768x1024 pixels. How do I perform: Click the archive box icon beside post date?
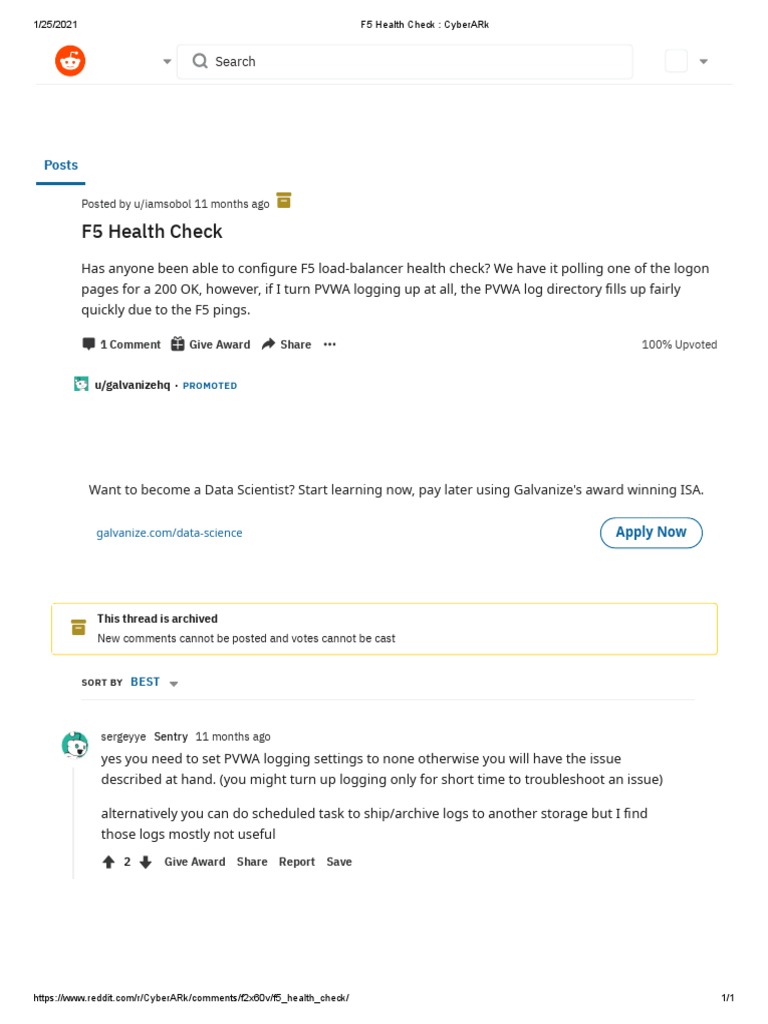pyautogui.click(x=284, y=201)
